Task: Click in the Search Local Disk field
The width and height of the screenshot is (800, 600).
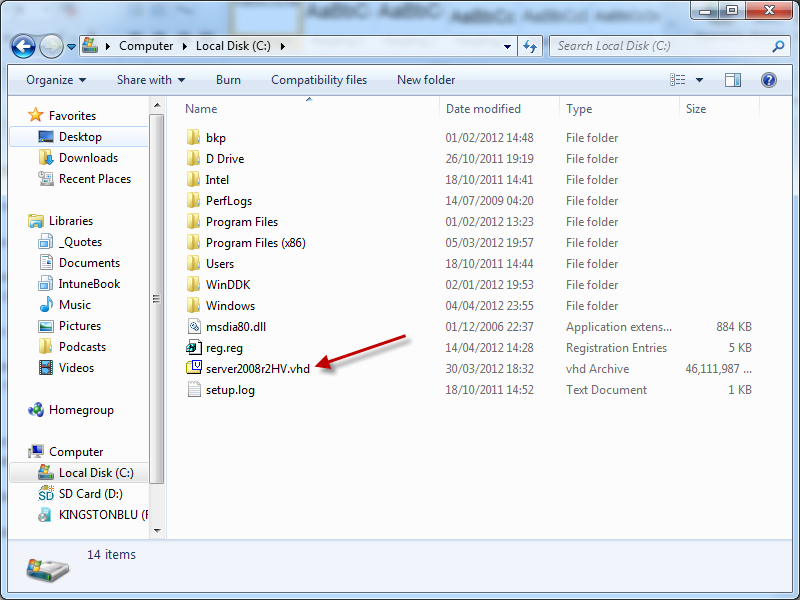Action: (x=660, y=46)
